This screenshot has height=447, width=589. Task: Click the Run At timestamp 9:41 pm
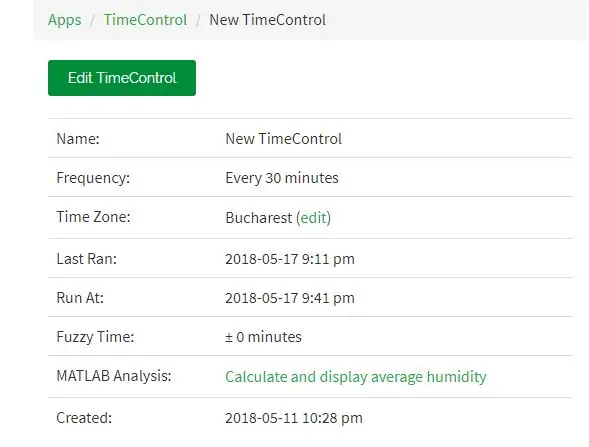290,298
